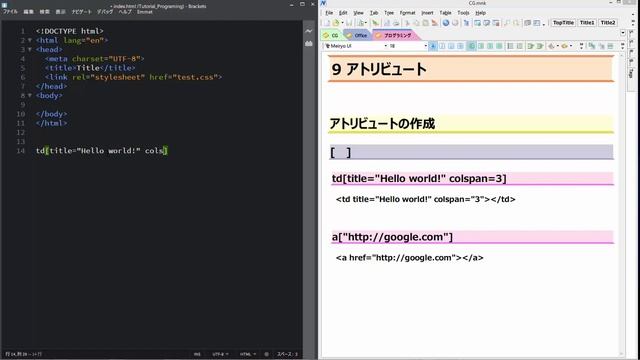Click the スペース indentation setting in status bar
This screenshot has width=640, height=360.
(288, 354)
